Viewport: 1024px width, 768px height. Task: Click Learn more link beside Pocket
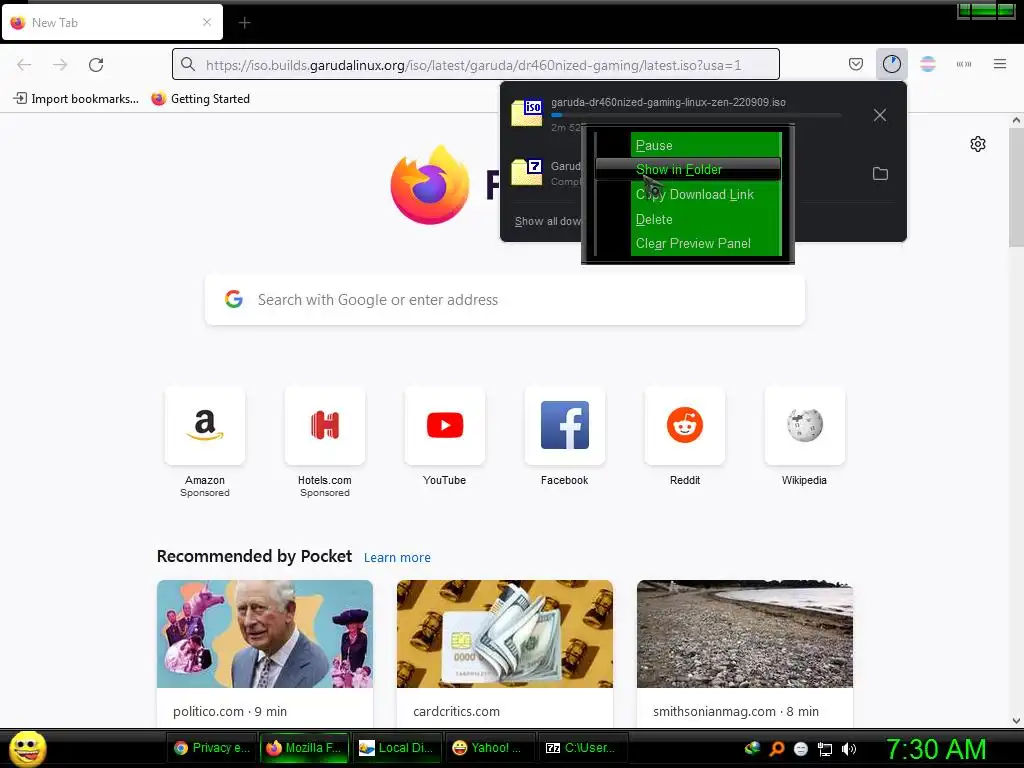pyautogui.click(x=397, y=558)
